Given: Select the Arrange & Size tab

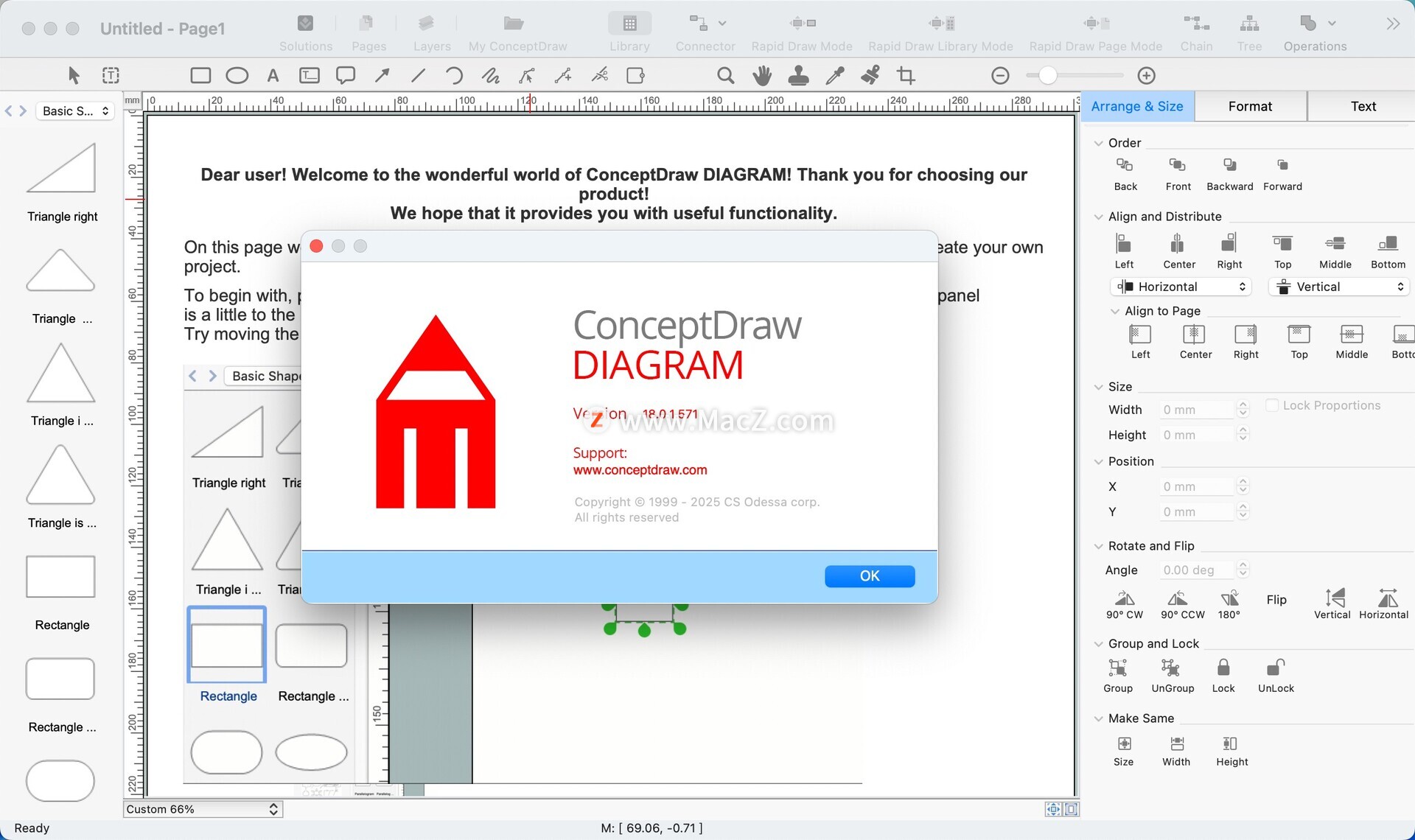Looking at the screenshot, I should pyautogui.click(x=1137, y=106).
